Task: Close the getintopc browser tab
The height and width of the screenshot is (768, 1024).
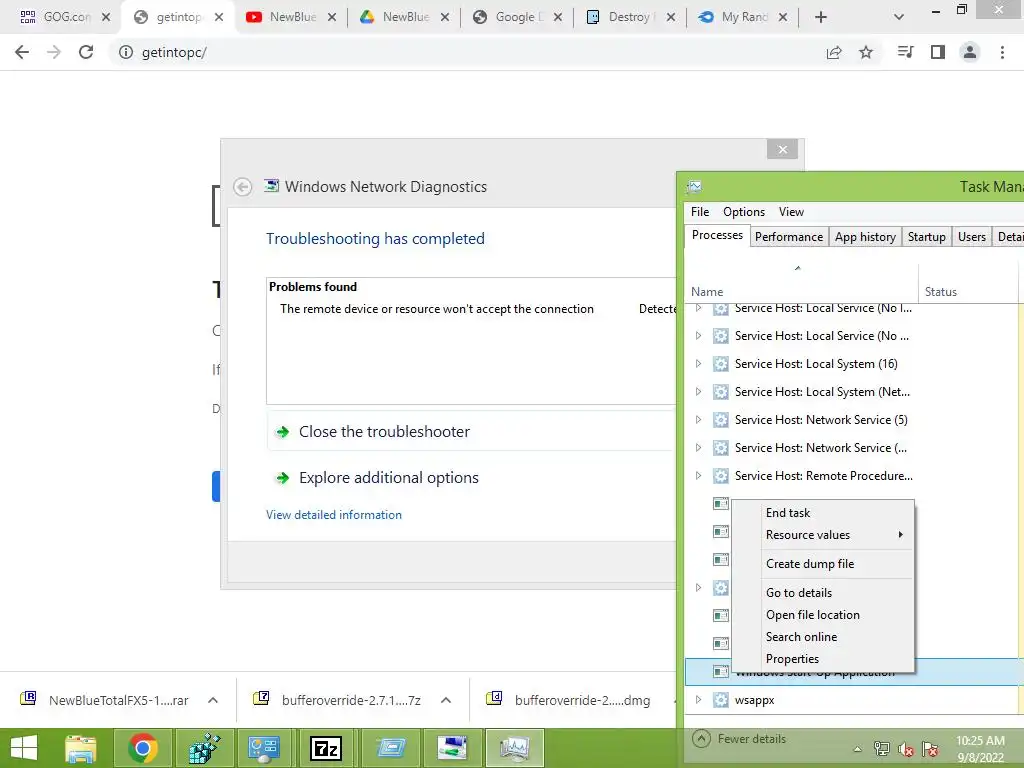Action: pos(219,18)
